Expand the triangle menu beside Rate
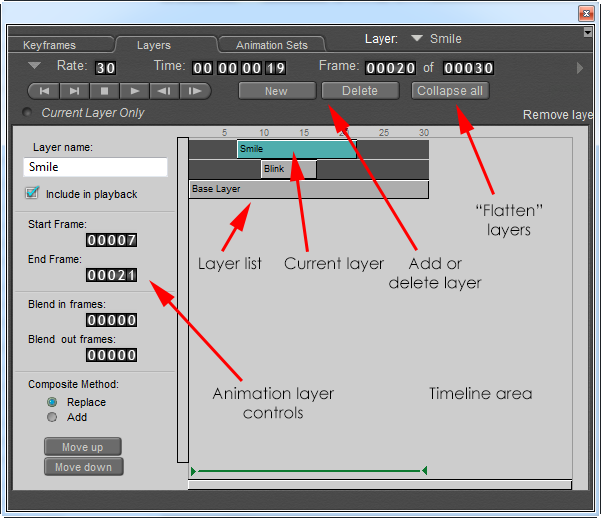601x518 pixels. [x=34, y=67]
